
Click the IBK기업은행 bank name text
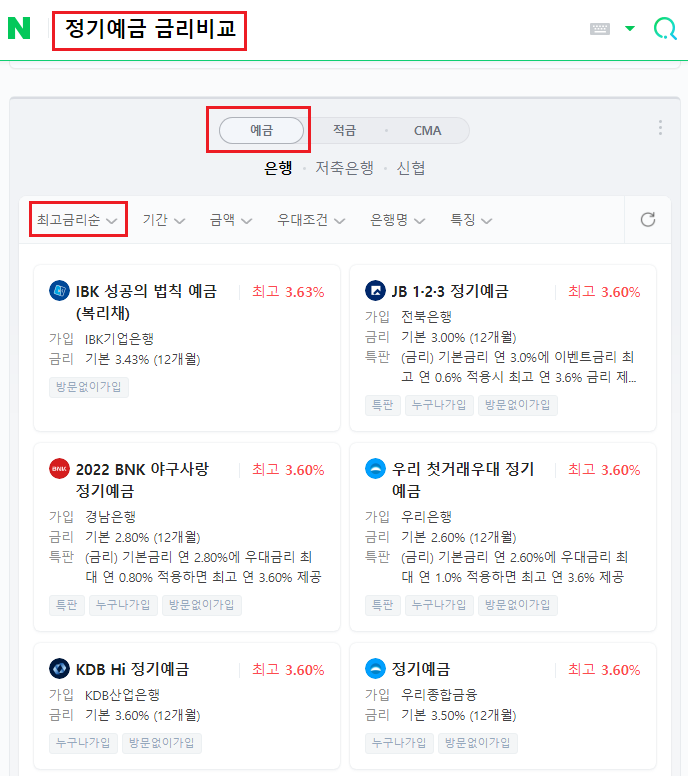click(x=119, y=339)
